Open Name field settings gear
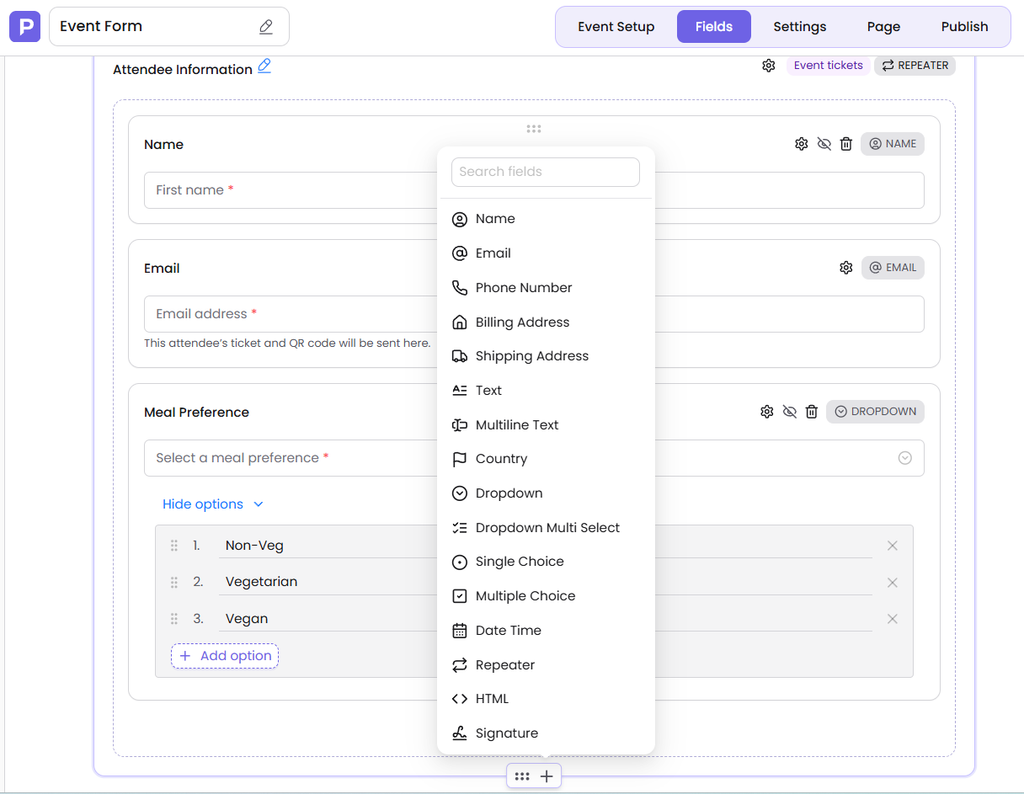 801,144
